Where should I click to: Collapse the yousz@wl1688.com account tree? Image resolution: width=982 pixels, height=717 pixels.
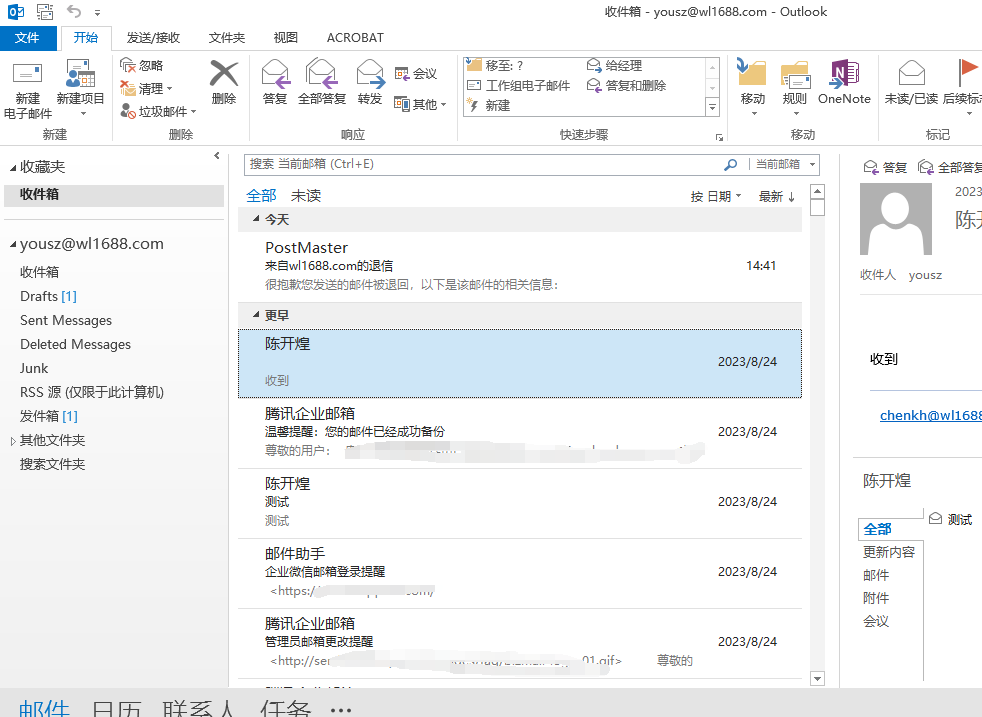[x=13, y=245]
